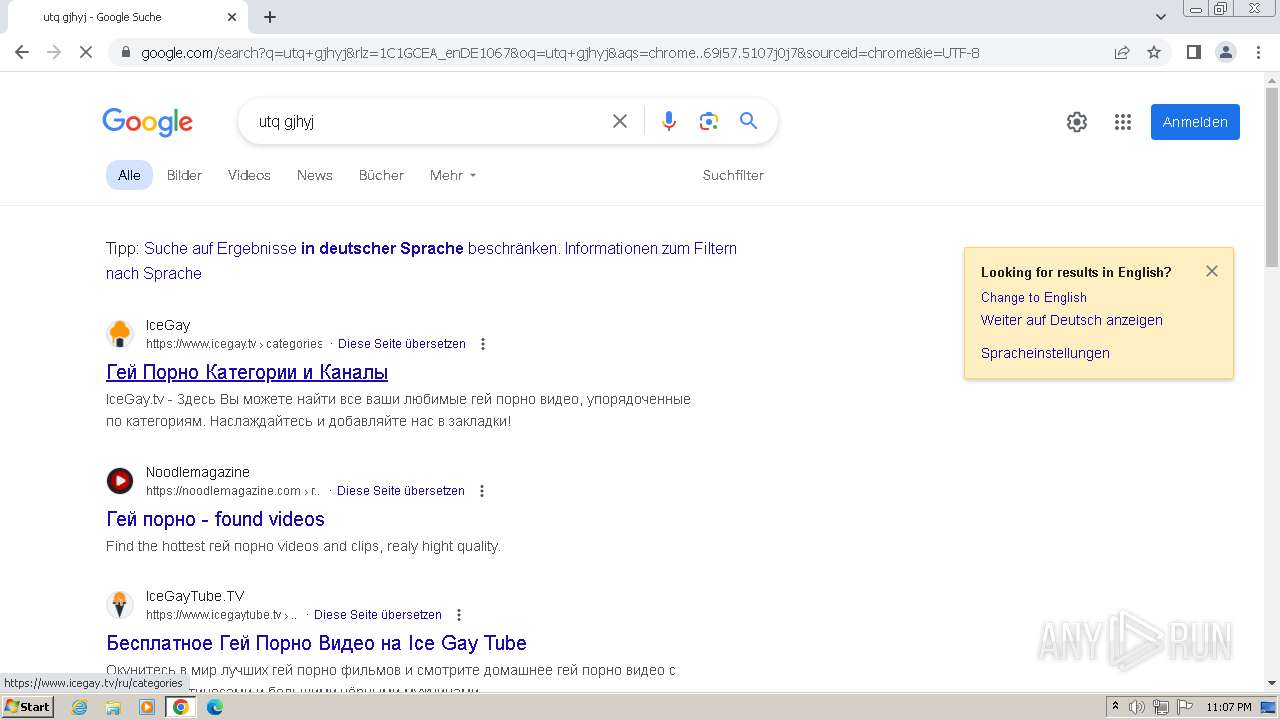Open Microsoft Edge from taskbar
Image resolution: width=1280 pixels, height=720 pixels.
coord(215,707)
